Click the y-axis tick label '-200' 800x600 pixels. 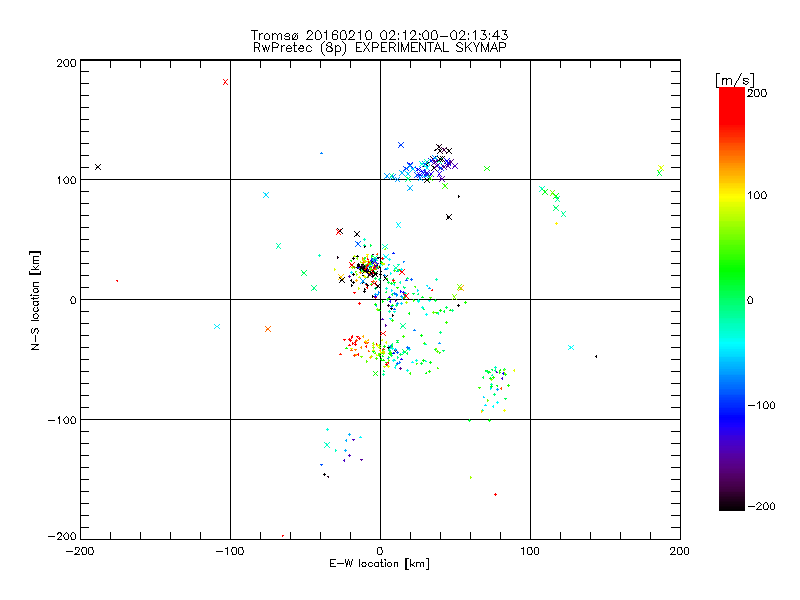point(62,536)
